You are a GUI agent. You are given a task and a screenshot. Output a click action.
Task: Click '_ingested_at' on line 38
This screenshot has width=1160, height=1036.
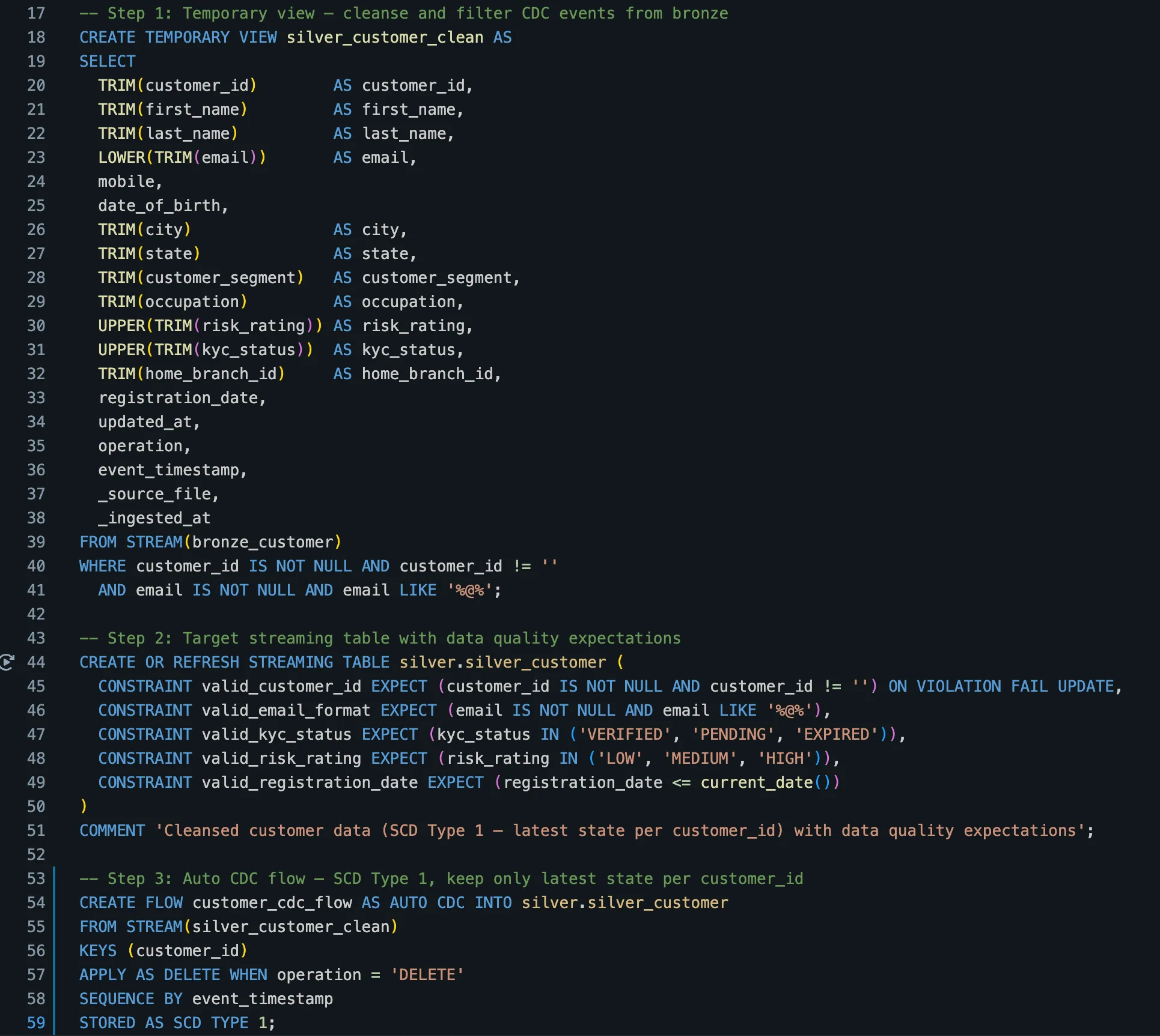click(154, 518)
